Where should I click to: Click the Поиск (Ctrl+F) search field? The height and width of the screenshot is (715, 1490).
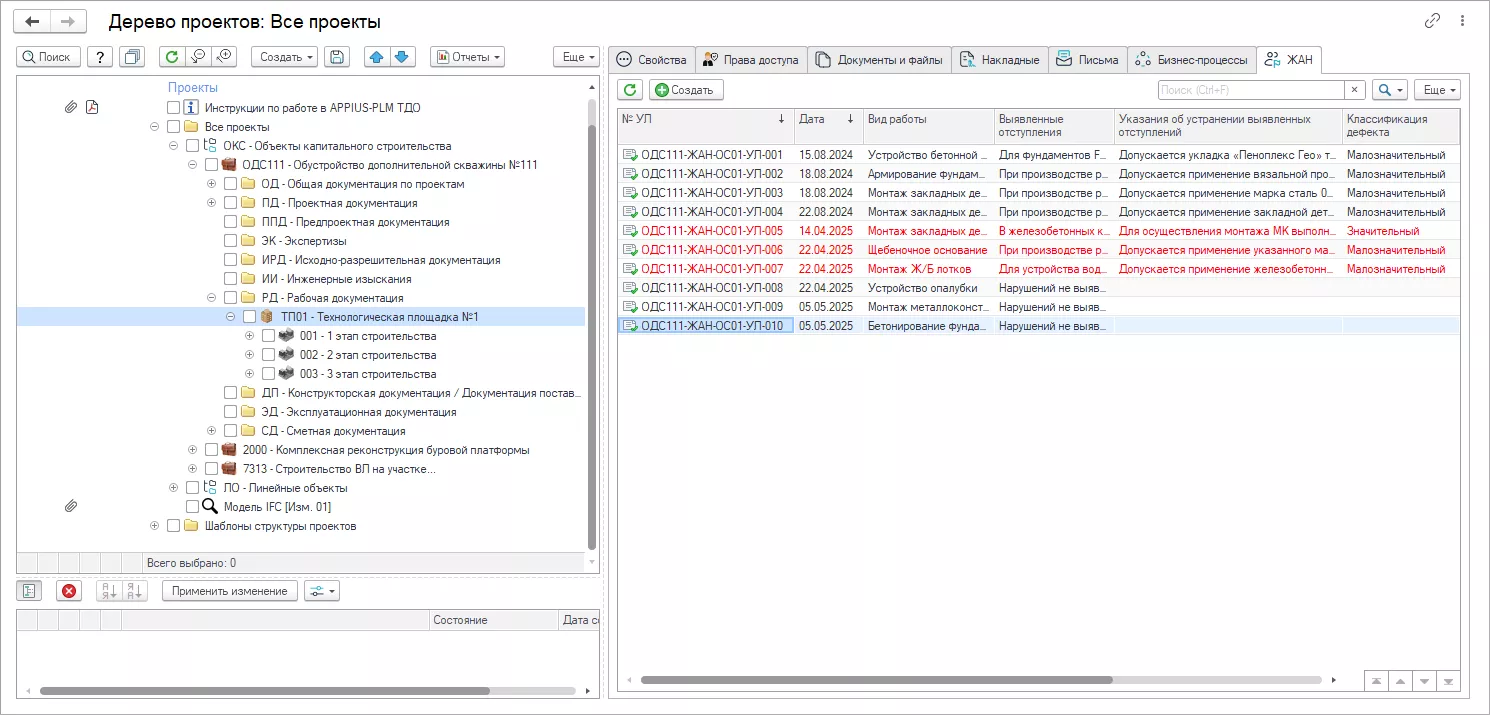(x=1250, y=90)
